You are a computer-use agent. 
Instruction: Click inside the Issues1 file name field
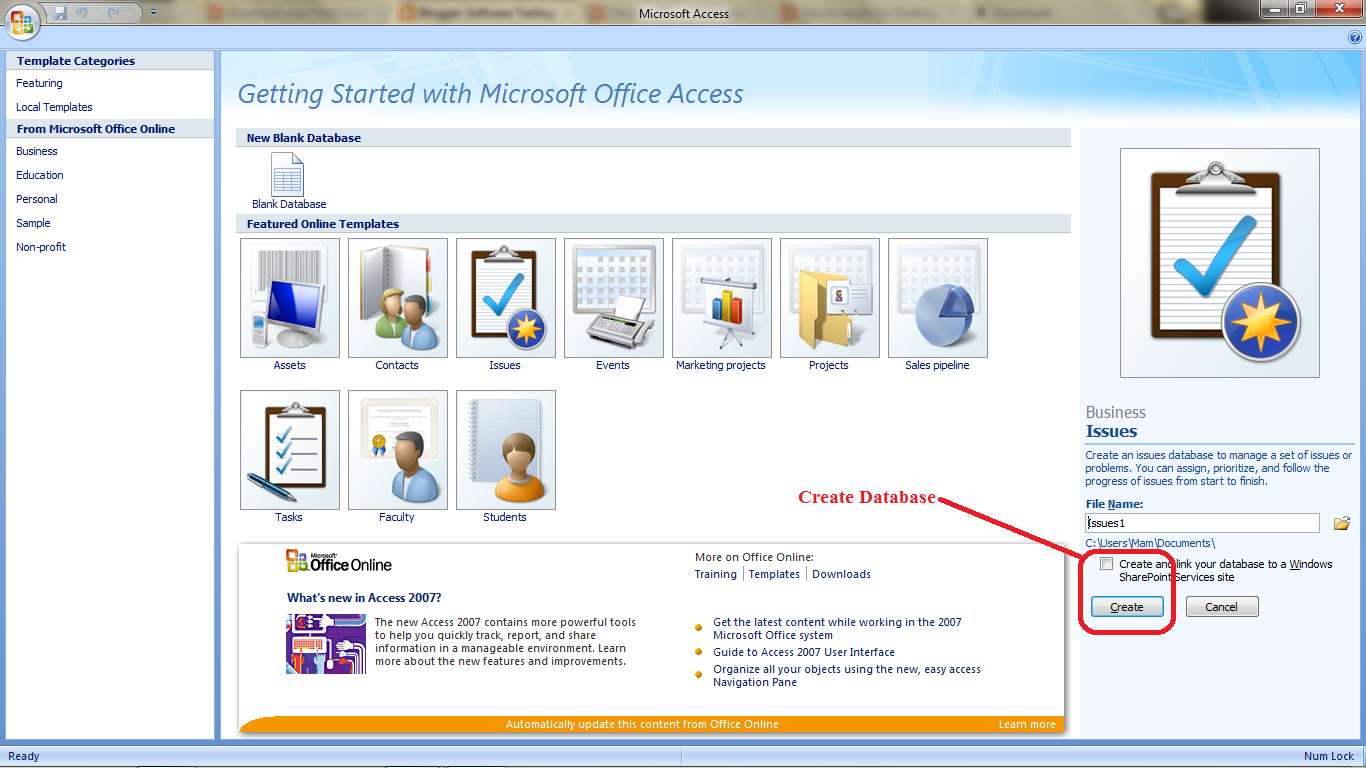coord(1200,522)
